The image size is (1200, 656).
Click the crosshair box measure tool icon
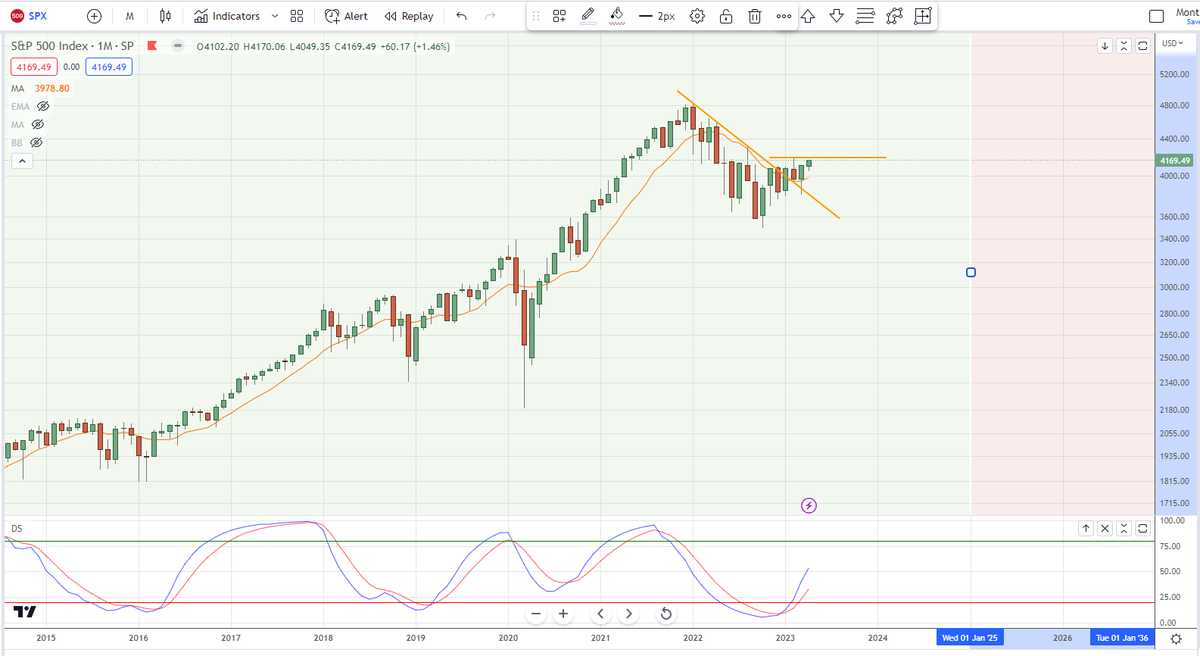pos(923,16)
